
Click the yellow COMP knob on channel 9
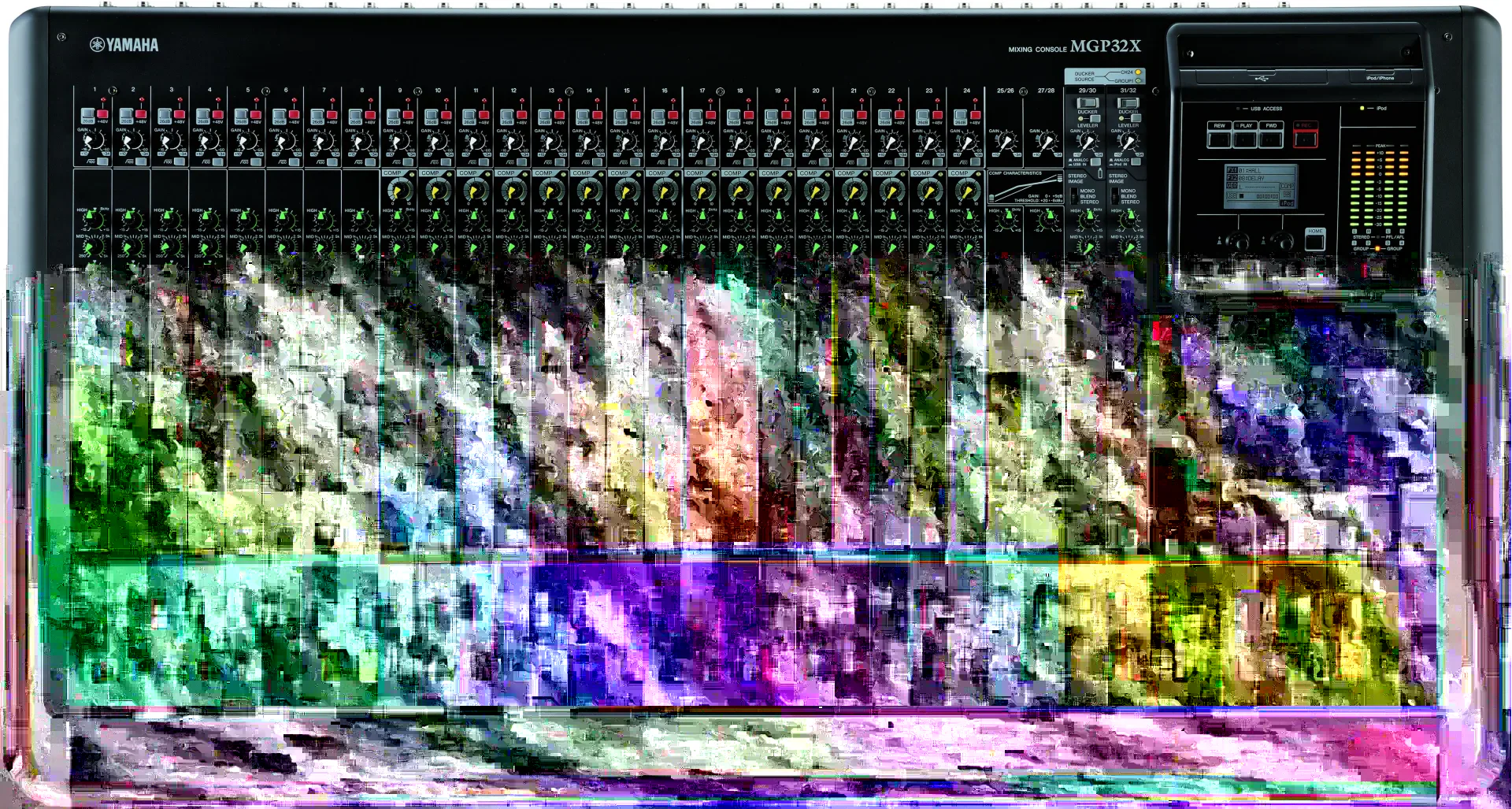(399, 191)
